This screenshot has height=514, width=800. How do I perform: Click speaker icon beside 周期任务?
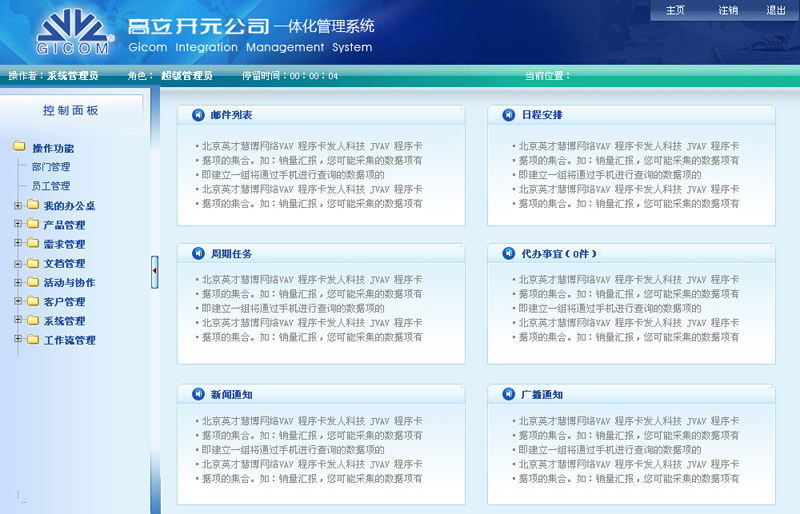(x=198, y=253)
